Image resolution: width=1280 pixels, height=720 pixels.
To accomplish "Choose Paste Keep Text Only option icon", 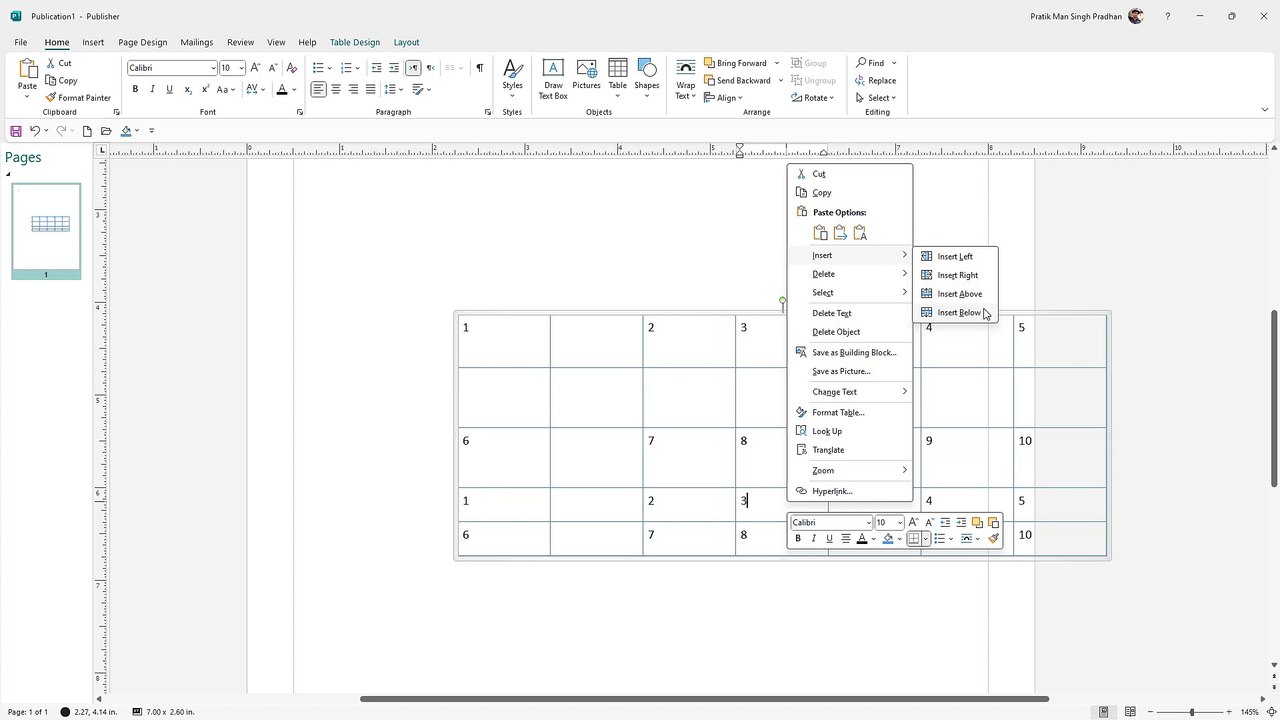I will (860, 233).
